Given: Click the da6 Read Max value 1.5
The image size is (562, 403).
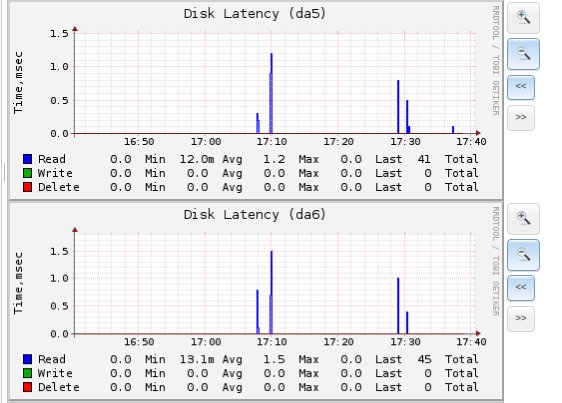Looking at the screenshot, I should [x=274, y=359].
